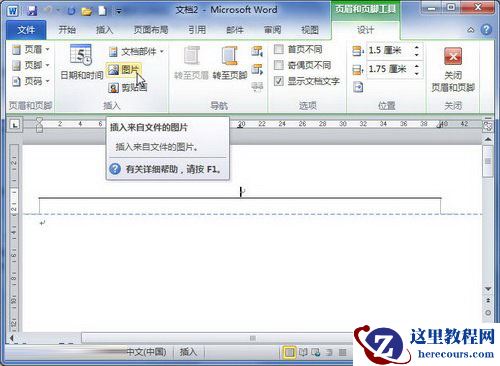Switch to web layout view
This screenshot has width=500, height=366.
pos(316,352)
